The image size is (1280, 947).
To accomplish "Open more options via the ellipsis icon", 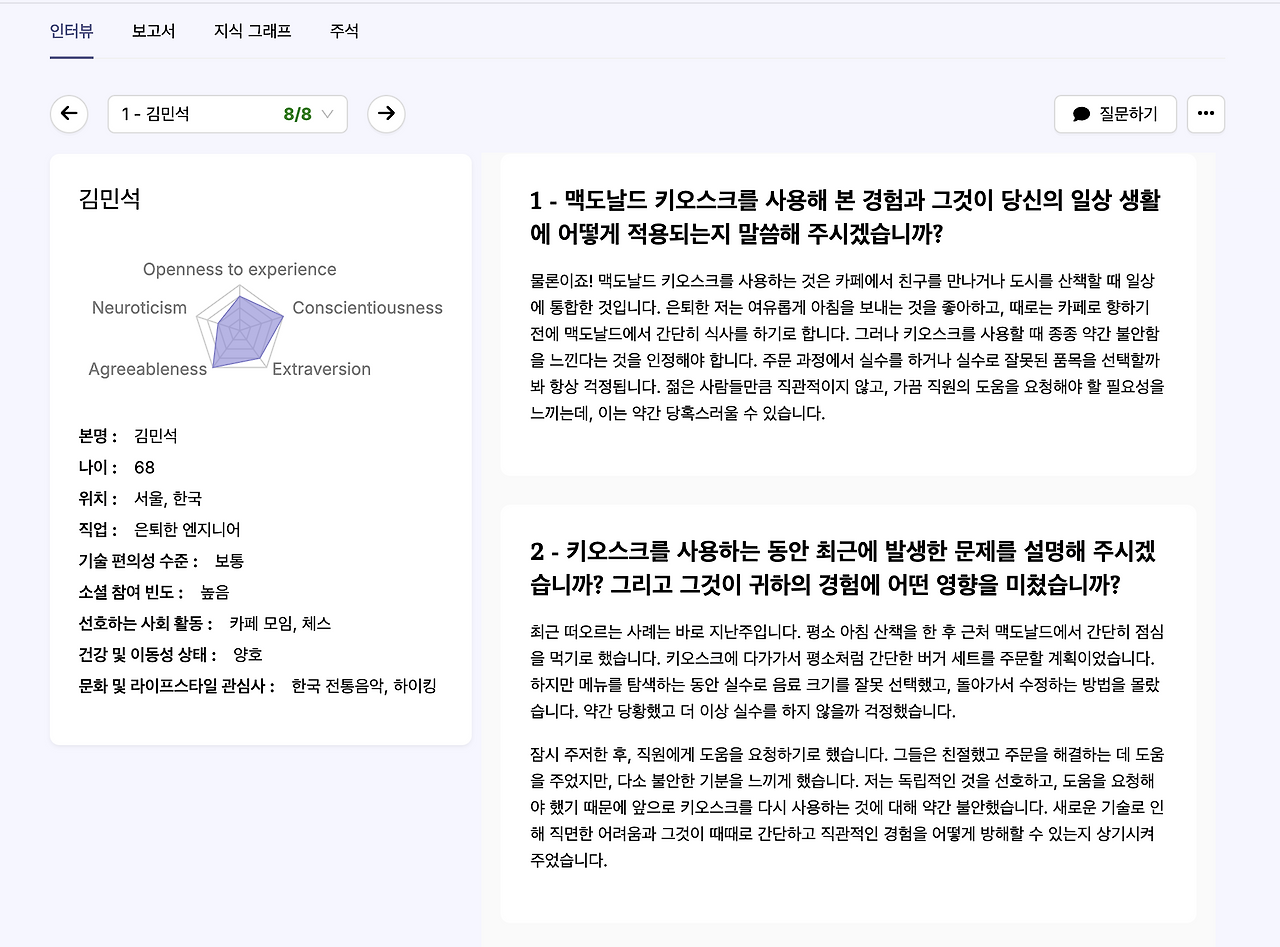I will coord(1205,113).
